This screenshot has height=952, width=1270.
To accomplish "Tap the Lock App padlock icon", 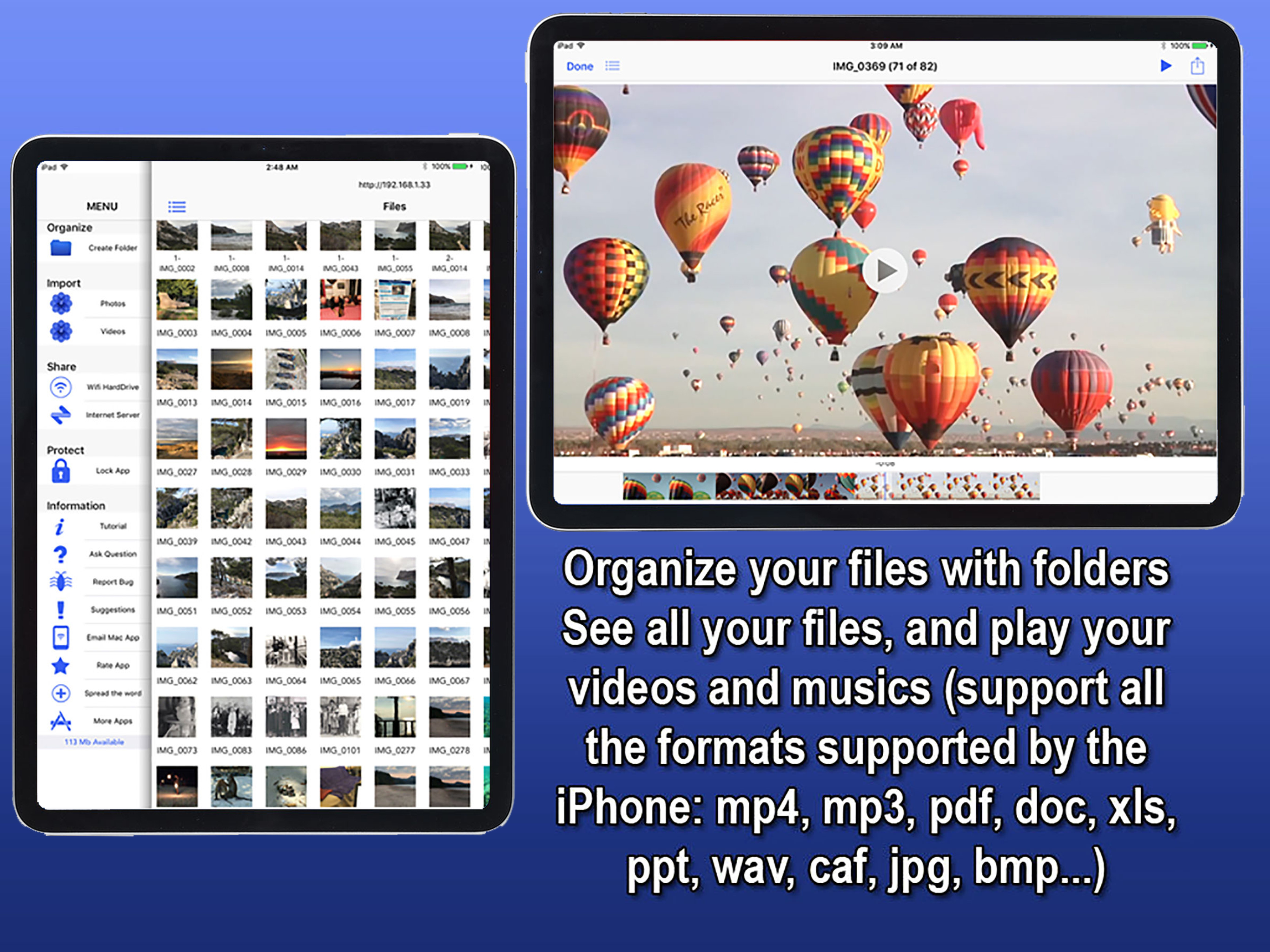I will click(x=61, y=471).
